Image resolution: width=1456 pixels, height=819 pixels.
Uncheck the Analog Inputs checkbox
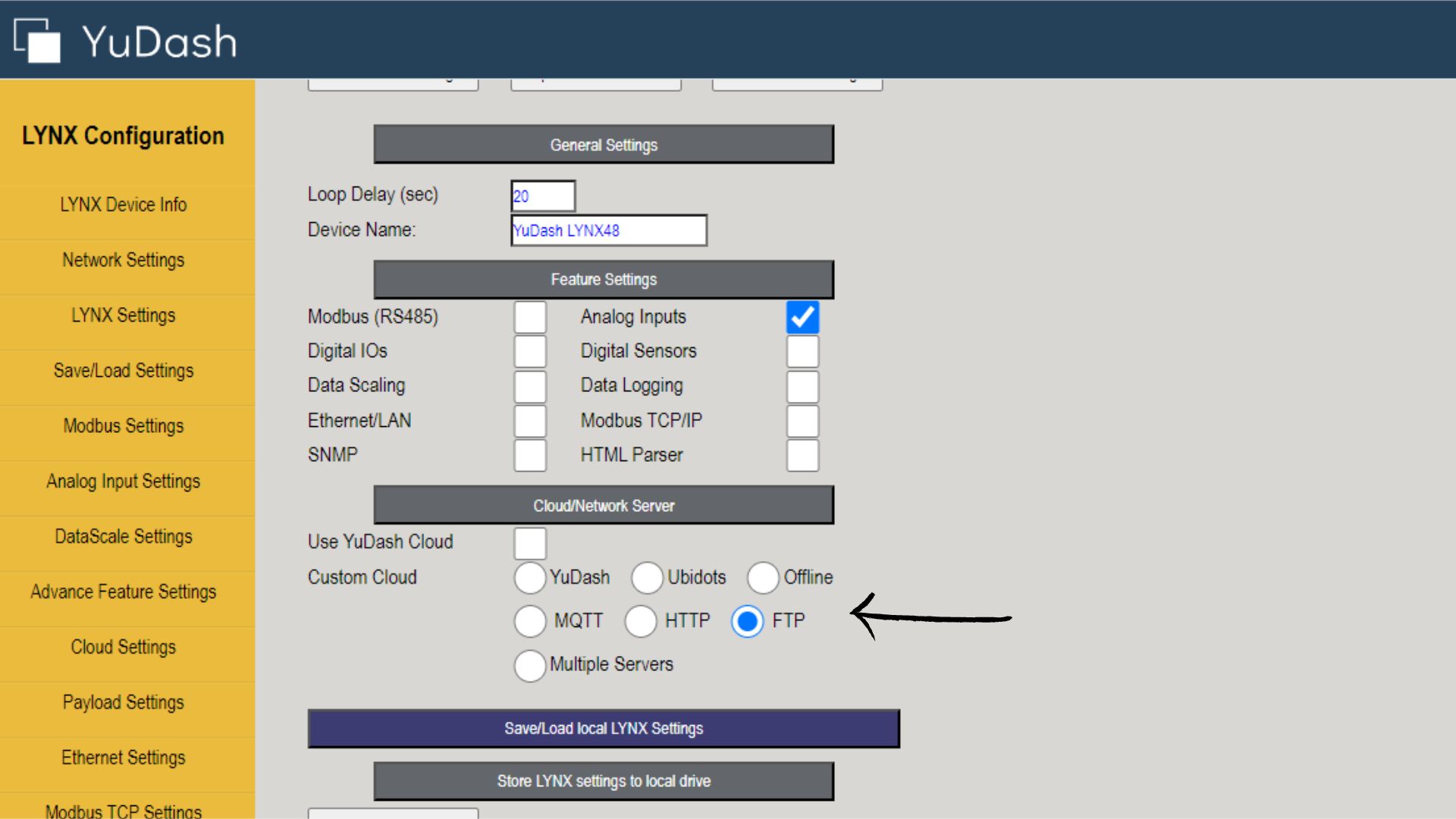802,317
